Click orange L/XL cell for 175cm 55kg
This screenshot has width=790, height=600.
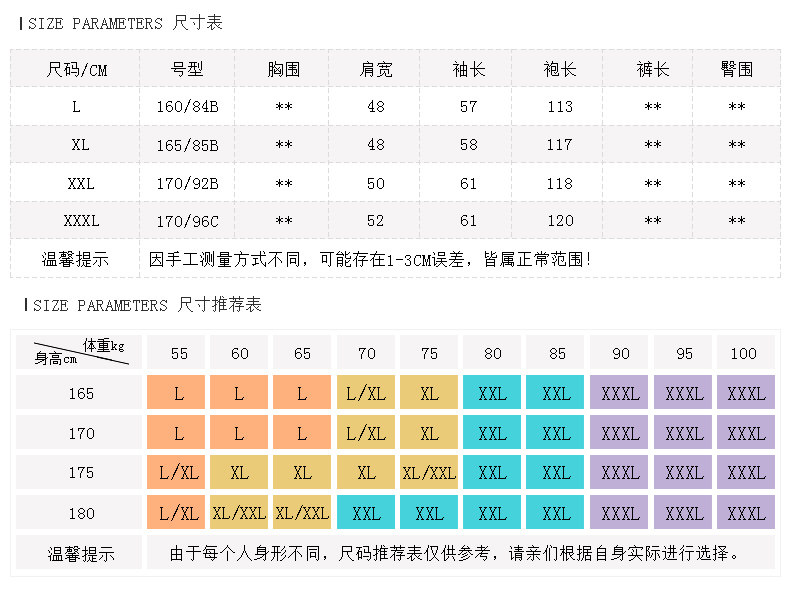(x=176, y=472)
